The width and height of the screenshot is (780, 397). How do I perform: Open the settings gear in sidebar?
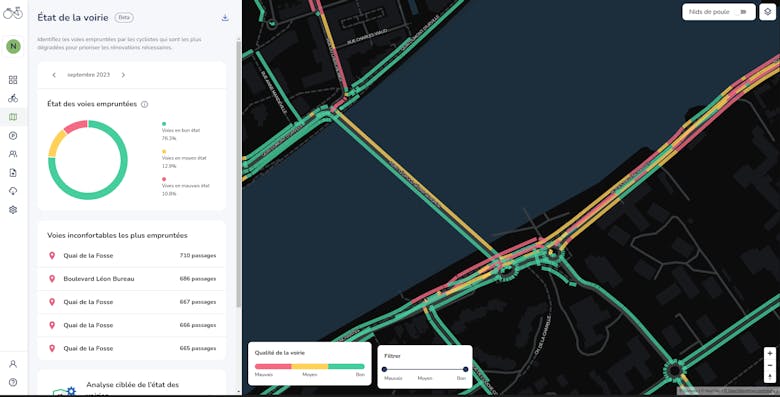(13, 210)
